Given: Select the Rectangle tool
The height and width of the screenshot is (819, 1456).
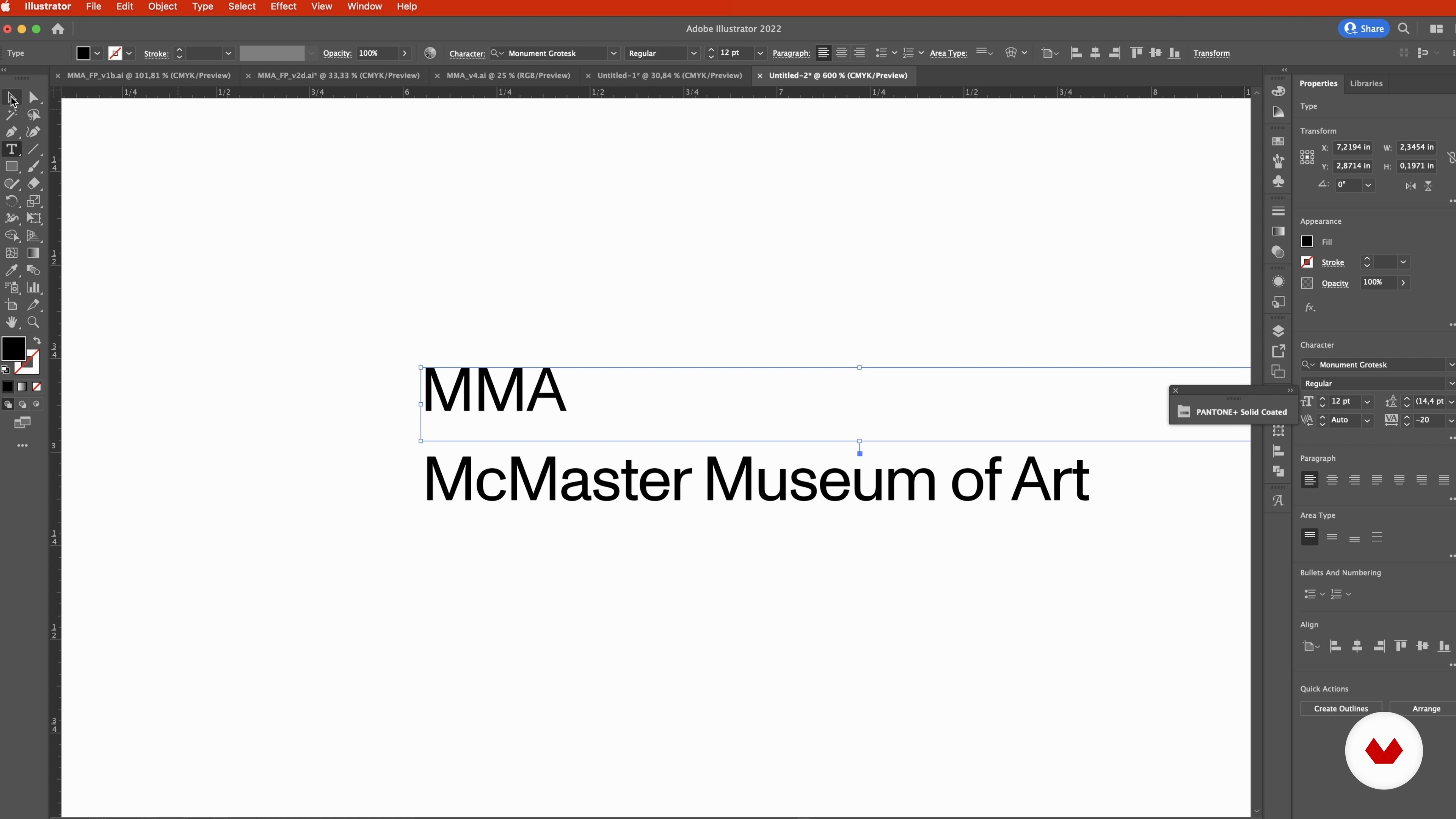Looking at the screenshot, I should (11, 167).
